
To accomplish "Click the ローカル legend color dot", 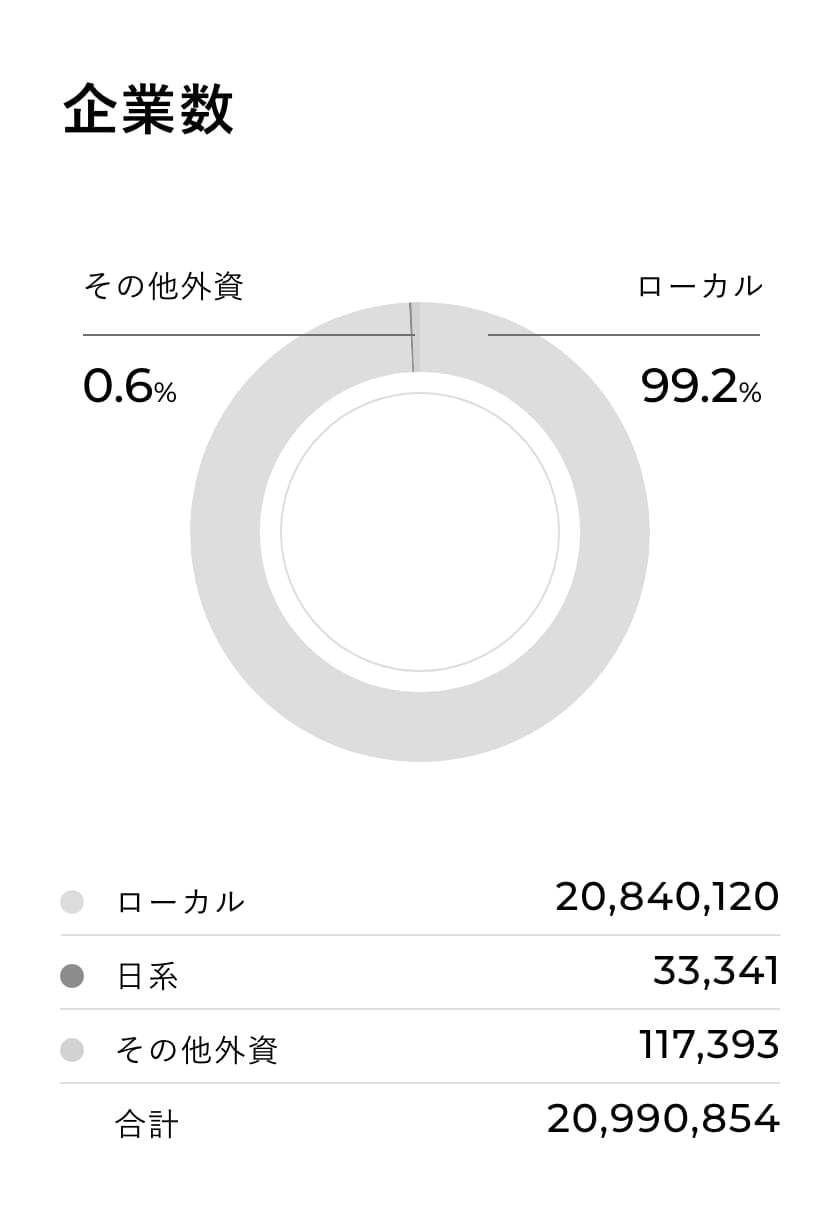I will 72,902.
